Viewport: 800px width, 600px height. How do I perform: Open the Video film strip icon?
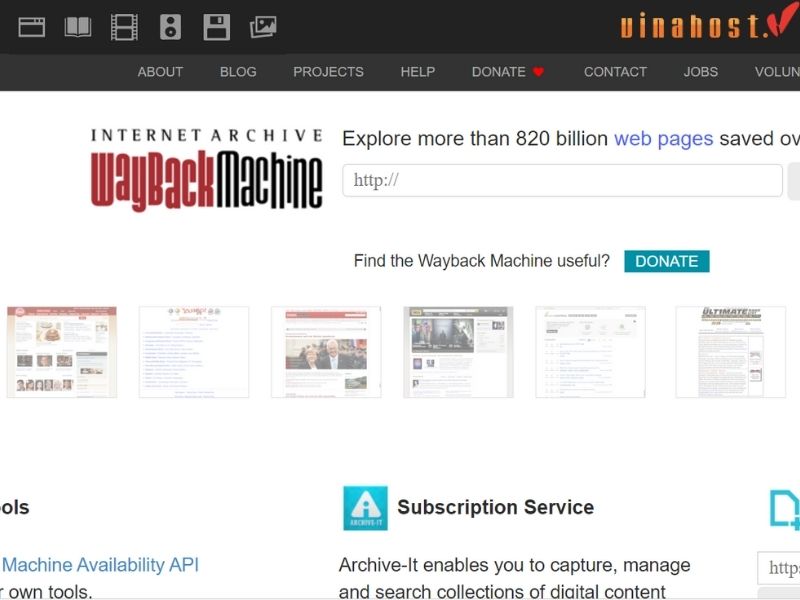[124, 27]
